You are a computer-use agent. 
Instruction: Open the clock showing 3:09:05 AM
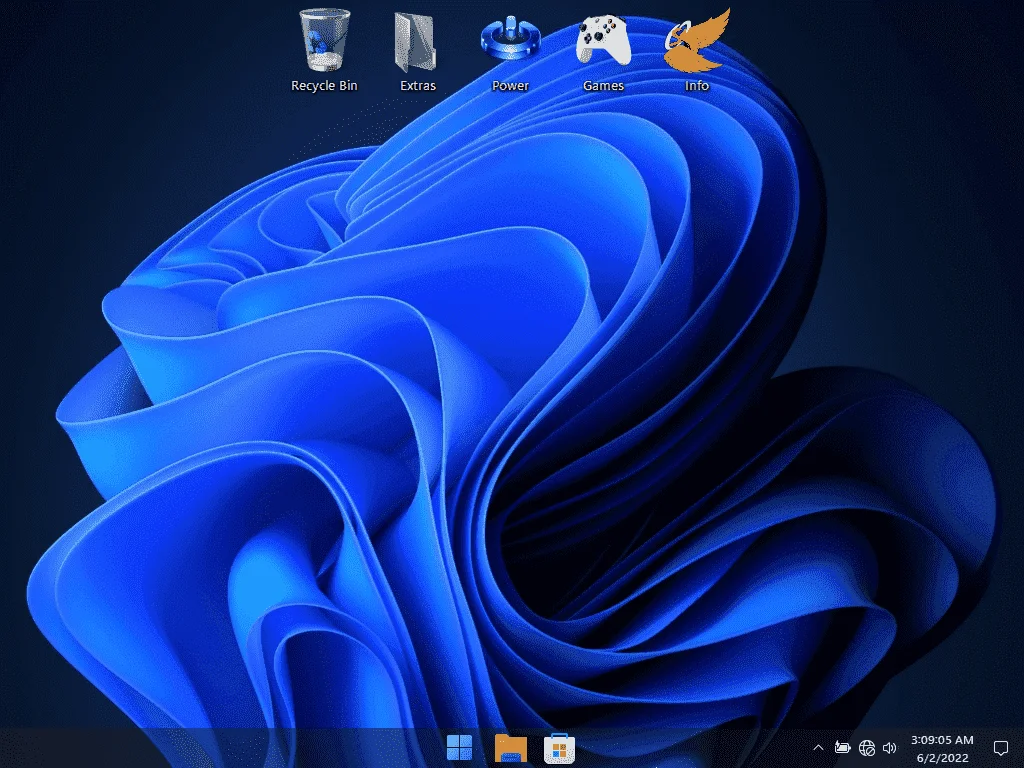tap(942, 740)
